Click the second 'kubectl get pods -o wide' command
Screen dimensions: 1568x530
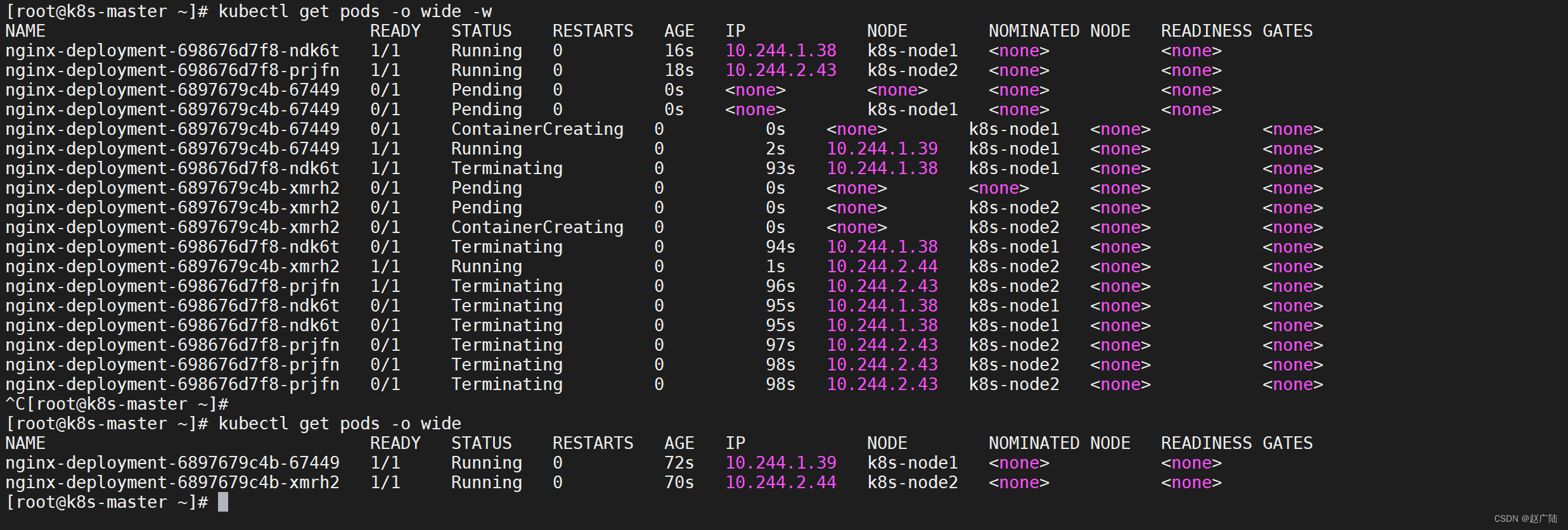[x=340, y=424]
